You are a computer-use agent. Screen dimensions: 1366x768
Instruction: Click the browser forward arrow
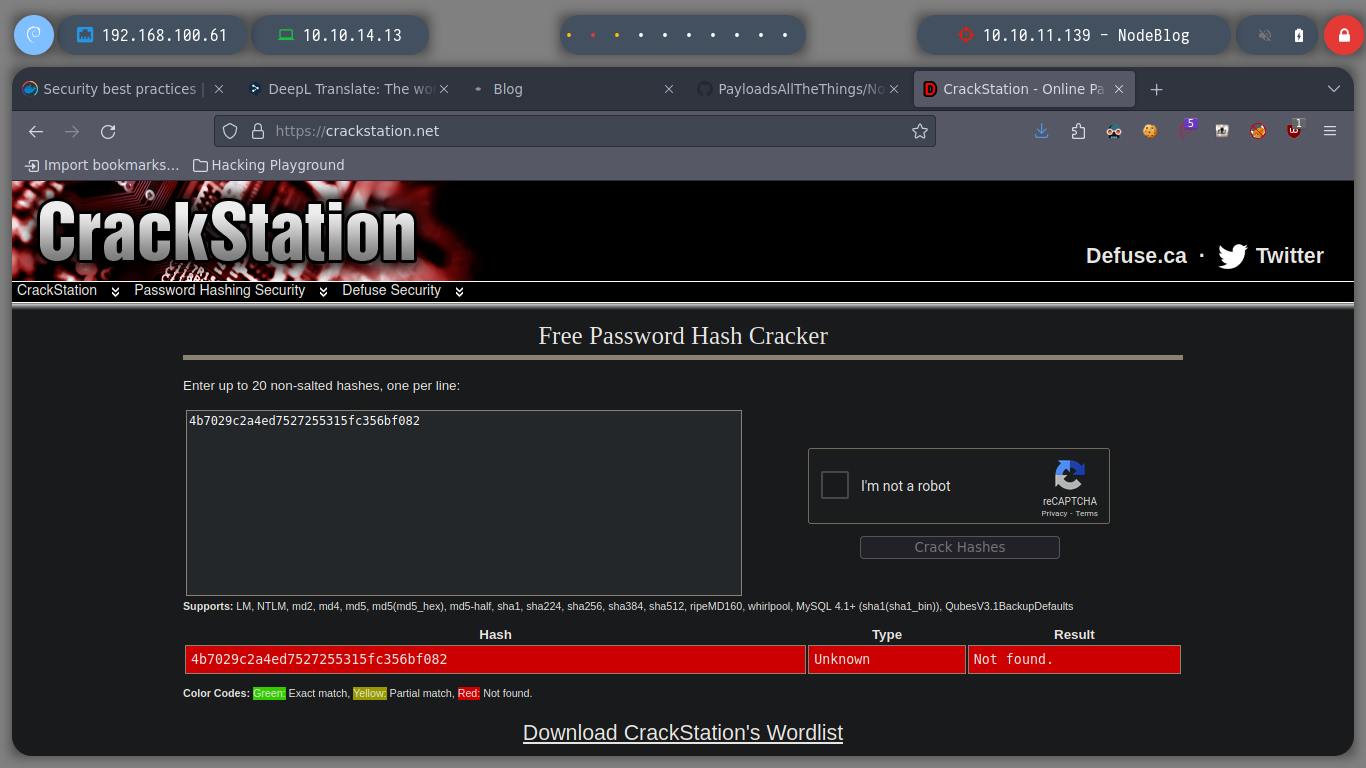coord(72,131)
